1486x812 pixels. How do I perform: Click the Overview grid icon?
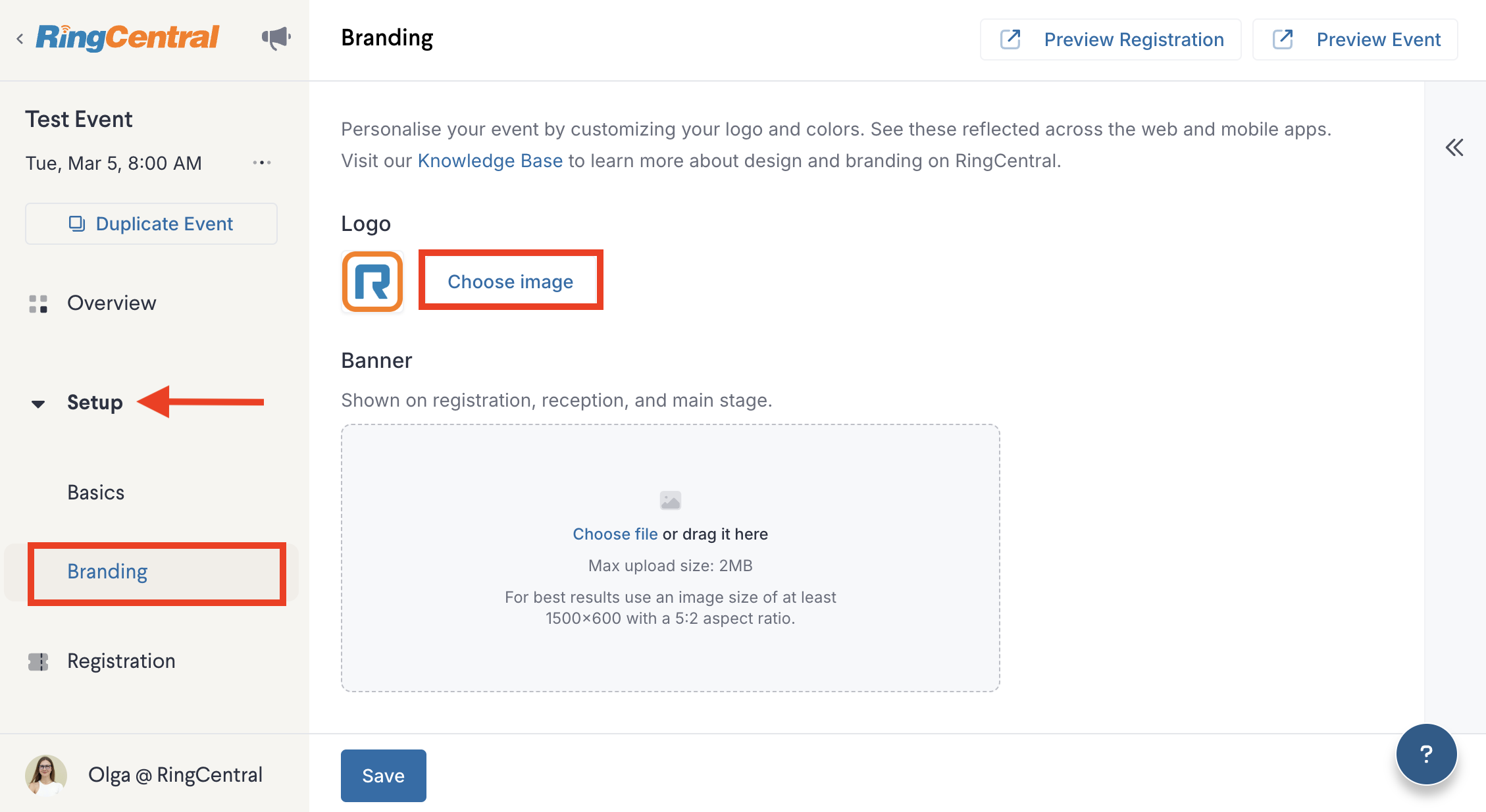click(38, 303)
